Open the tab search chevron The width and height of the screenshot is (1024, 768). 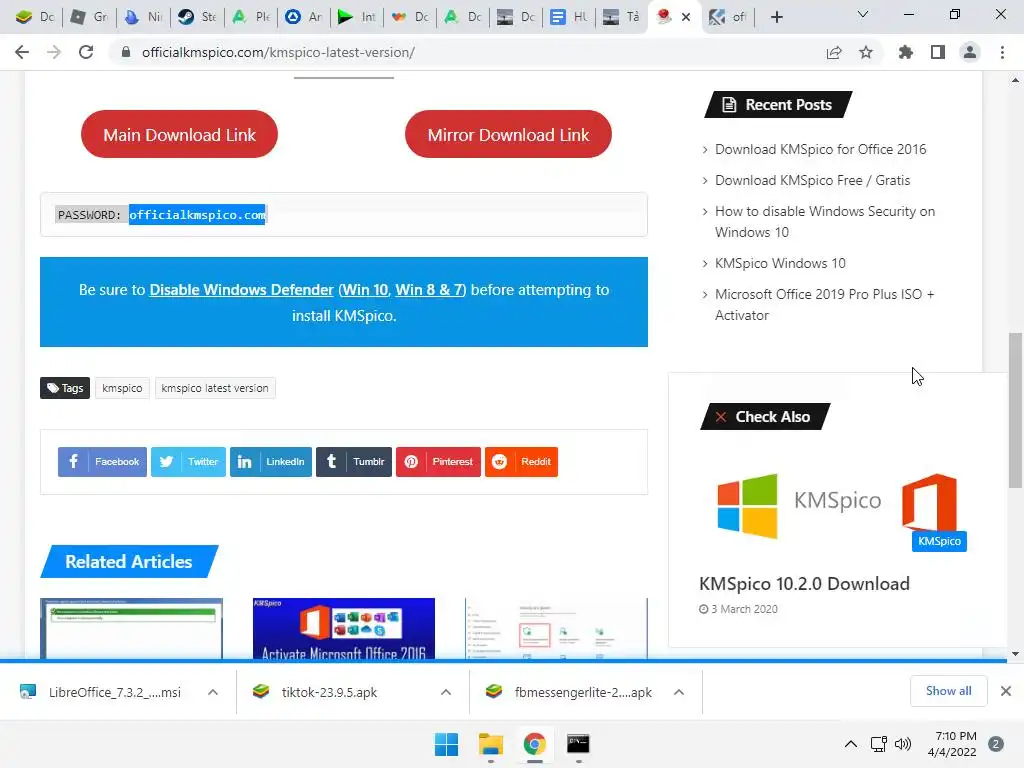point(863,14)
